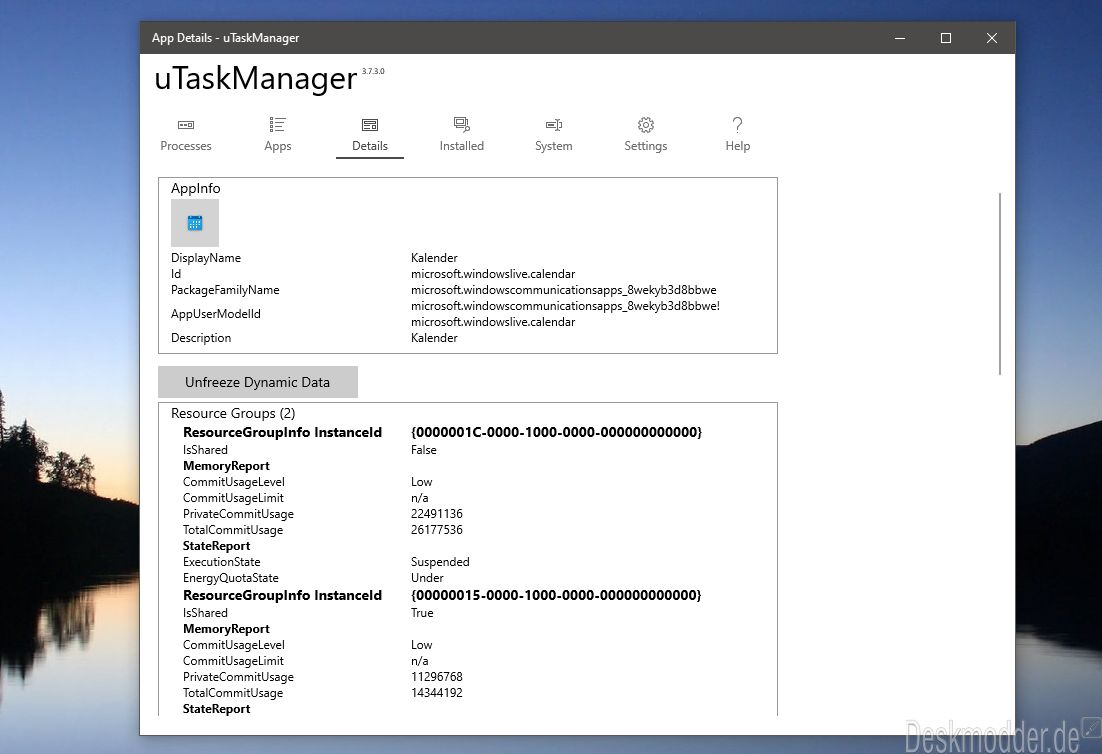1102x754 pixels.
Task: Click the App Details - uTaskManager title text
Action: coord(226,38)
